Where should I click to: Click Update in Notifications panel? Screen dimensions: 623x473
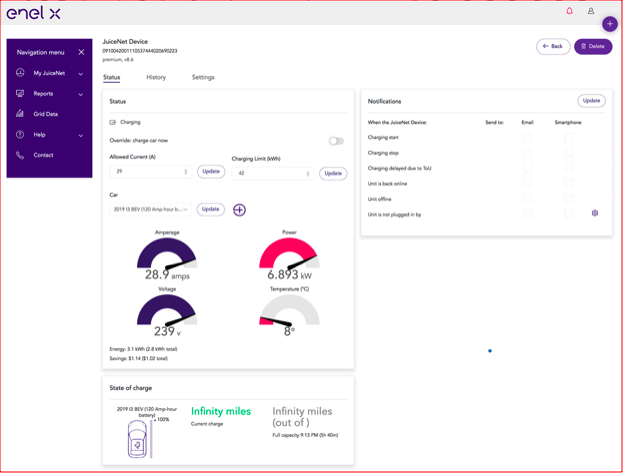pos(592,101)
